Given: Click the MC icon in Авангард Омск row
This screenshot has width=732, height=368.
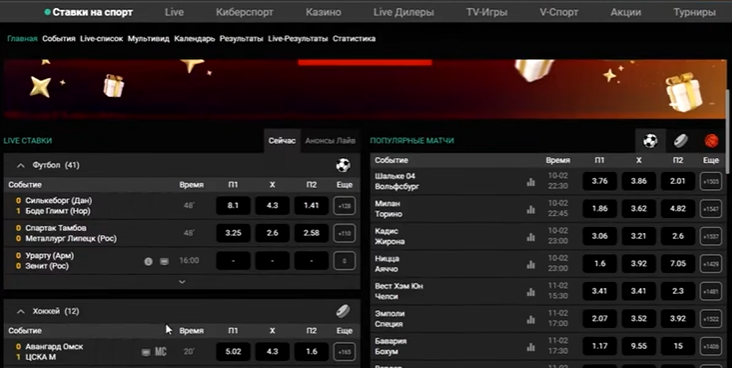Looking at the screenshot, I should pos(161,352).
